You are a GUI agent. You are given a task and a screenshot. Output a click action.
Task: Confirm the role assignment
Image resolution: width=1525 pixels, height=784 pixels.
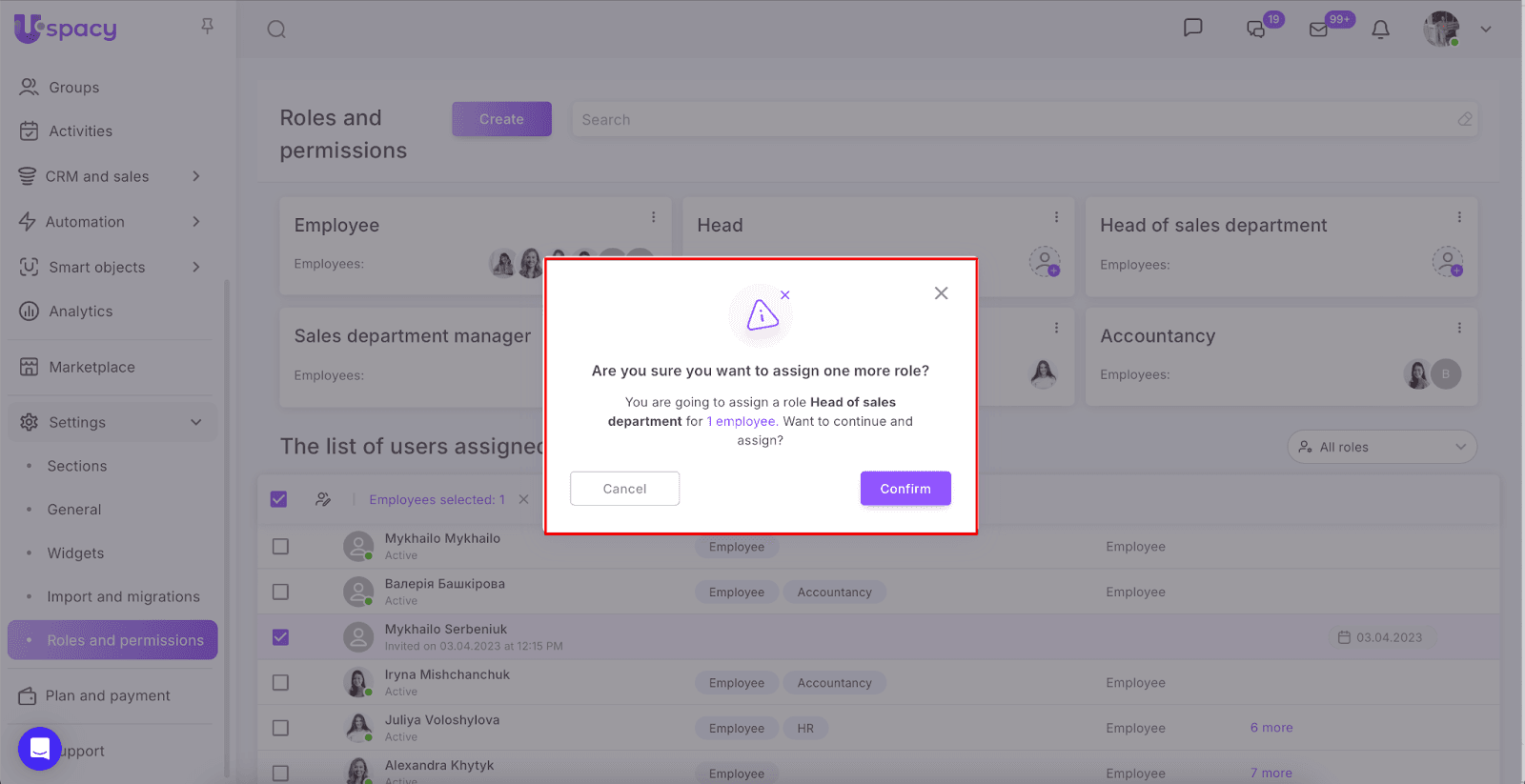(905, 489)
